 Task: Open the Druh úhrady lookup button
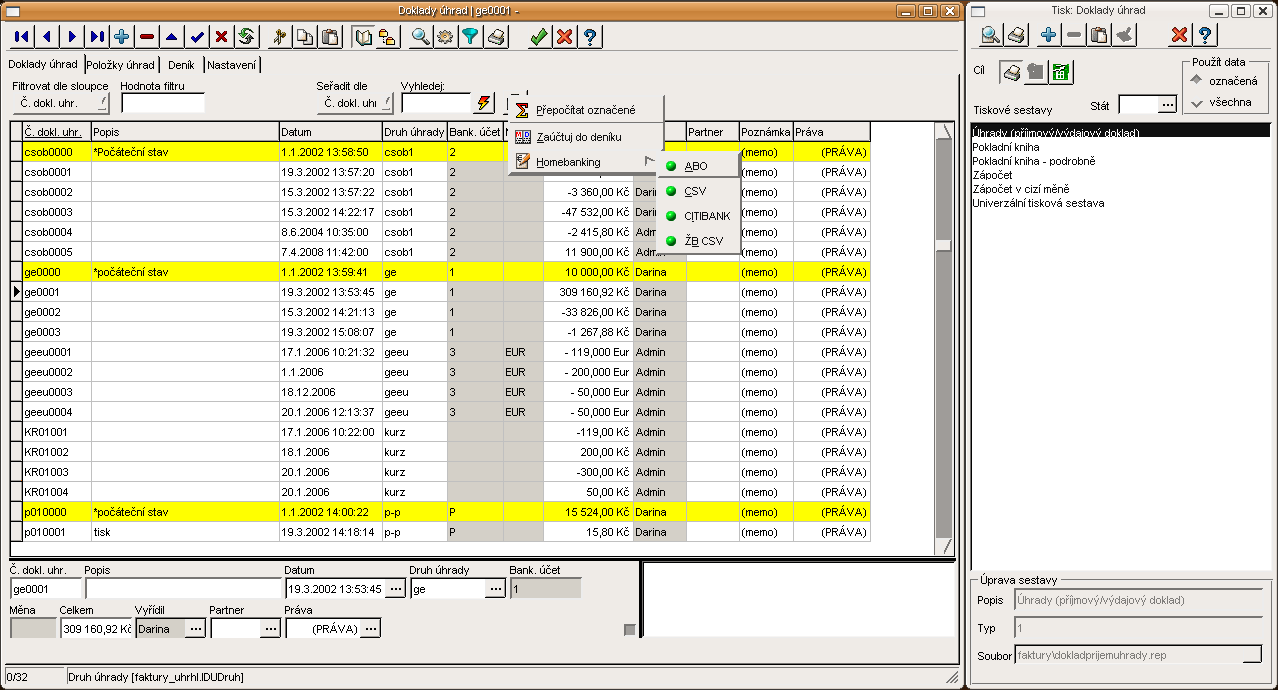click(495, 589)
